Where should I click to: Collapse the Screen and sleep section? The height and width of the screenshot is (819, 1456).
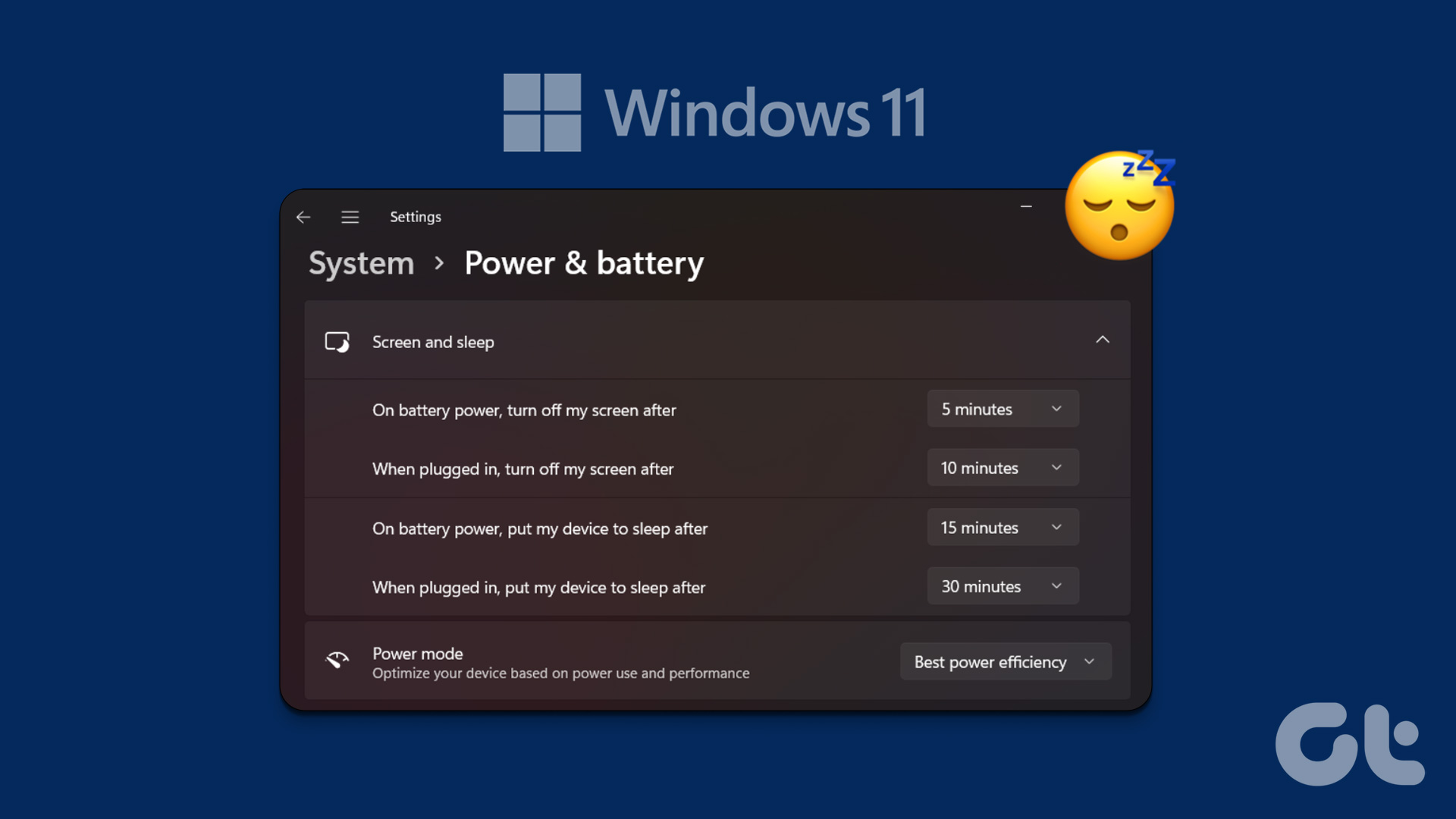1102,340
